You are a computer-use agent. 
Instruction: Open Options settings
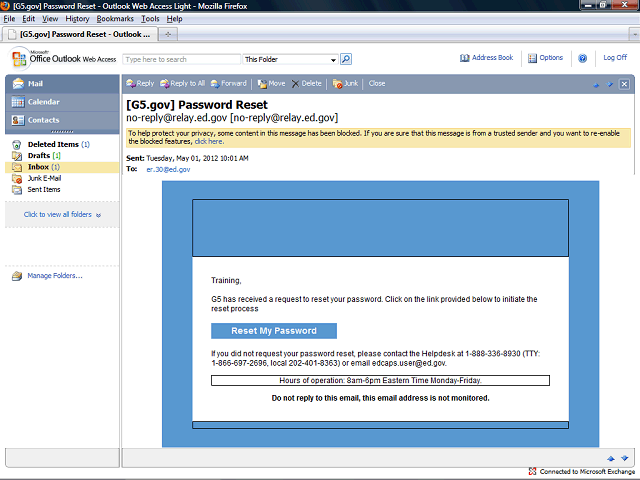tap(545, 58)
